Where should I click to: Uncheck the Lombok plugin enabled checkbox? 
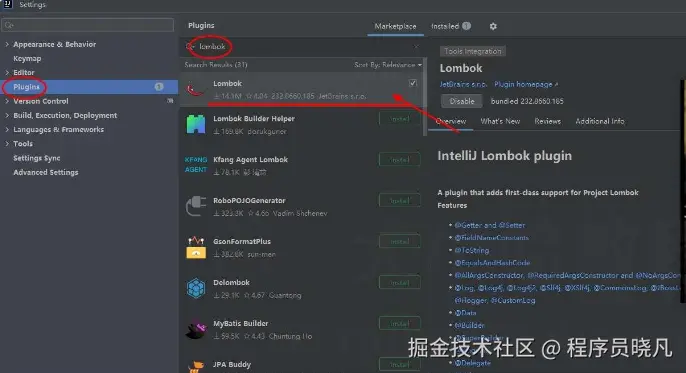coord(413,83)
